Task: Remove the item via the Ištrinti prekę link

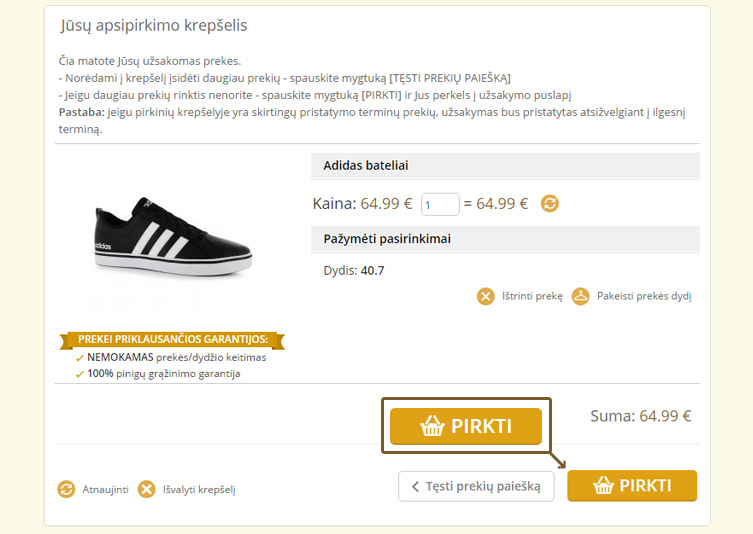Action: [532, 296]
